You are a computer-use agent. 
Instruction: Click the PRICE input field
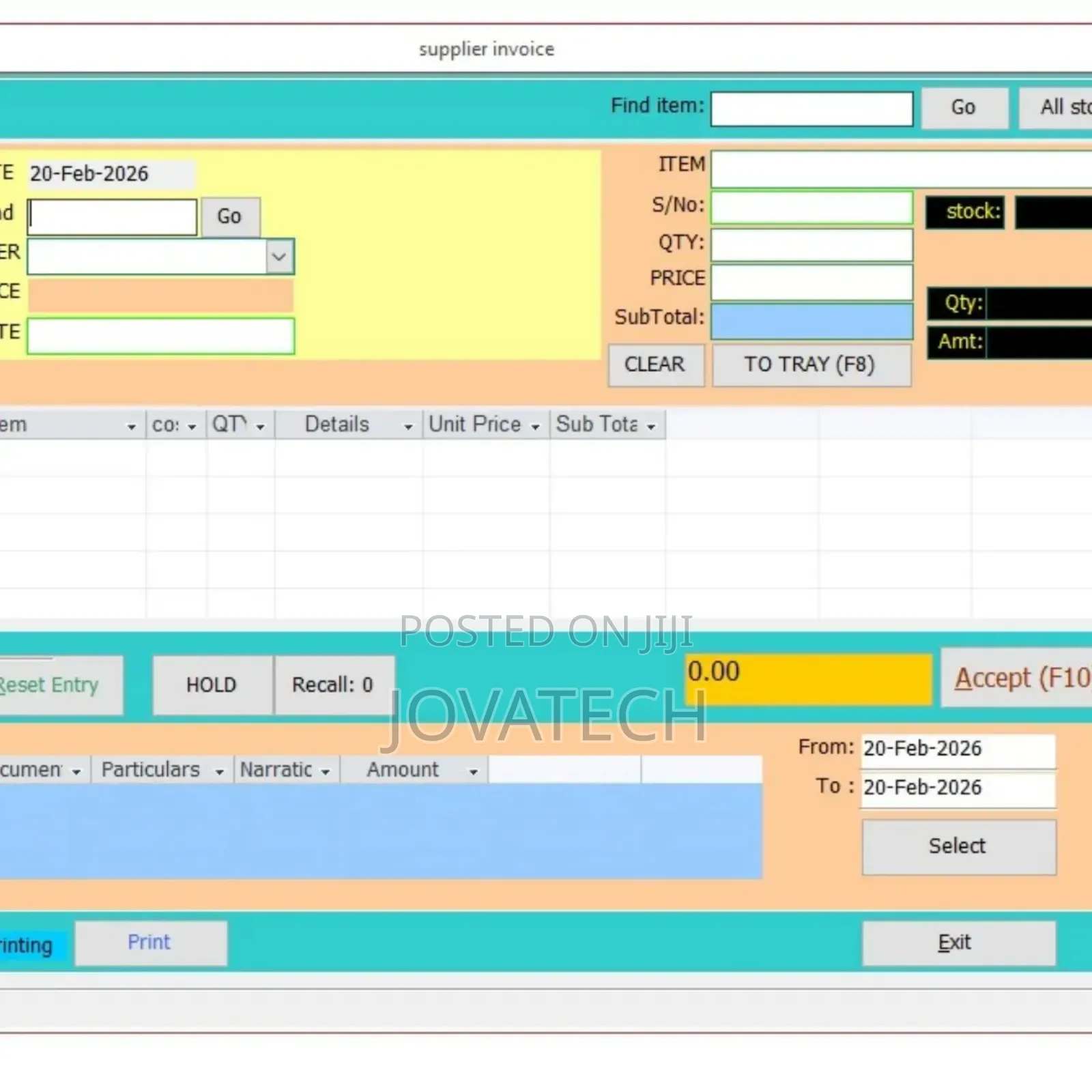point(811,283)
